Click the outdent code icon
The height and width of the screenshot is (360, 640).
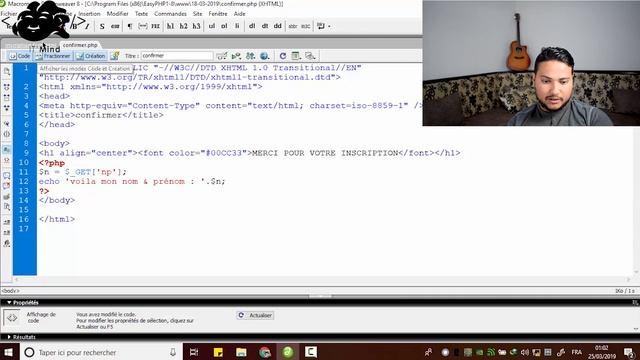tap(7, 233)
